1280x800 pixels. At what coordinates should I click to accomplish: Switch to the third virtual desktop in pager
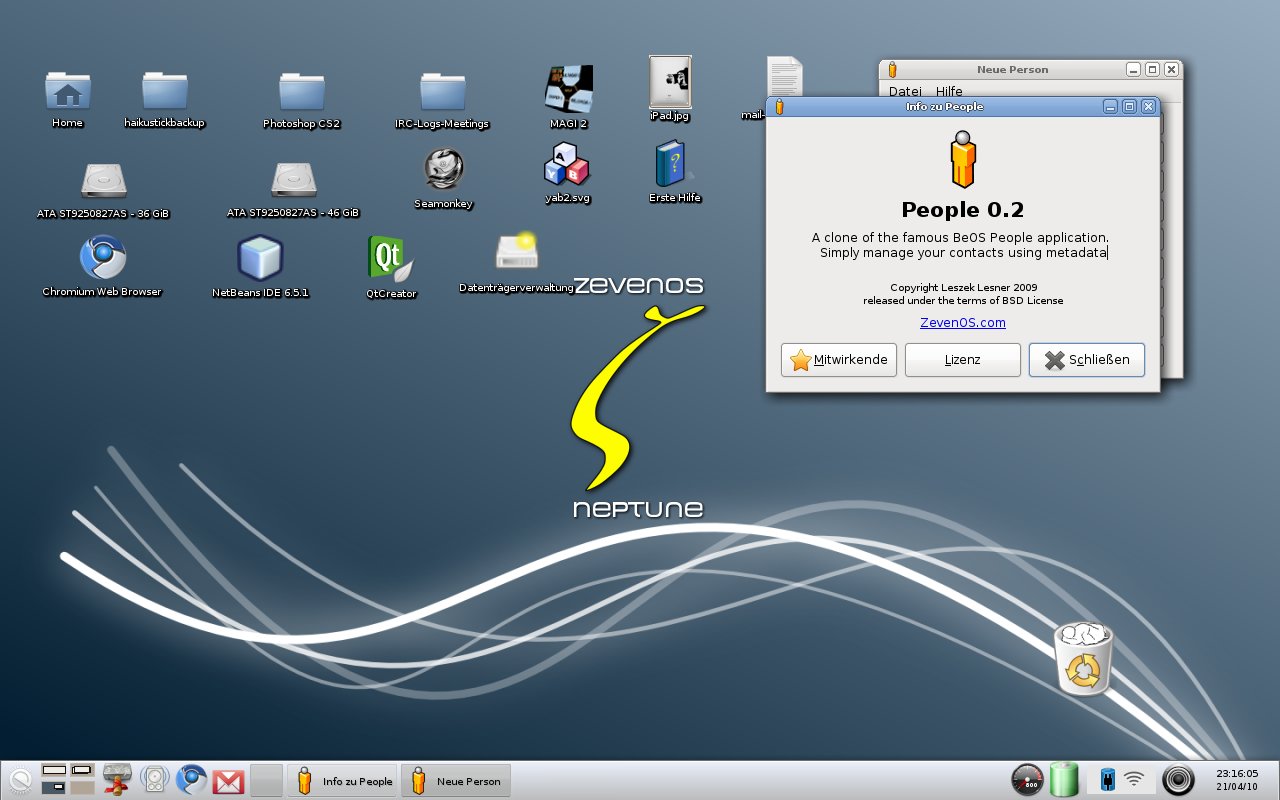(x=54, y=788)
